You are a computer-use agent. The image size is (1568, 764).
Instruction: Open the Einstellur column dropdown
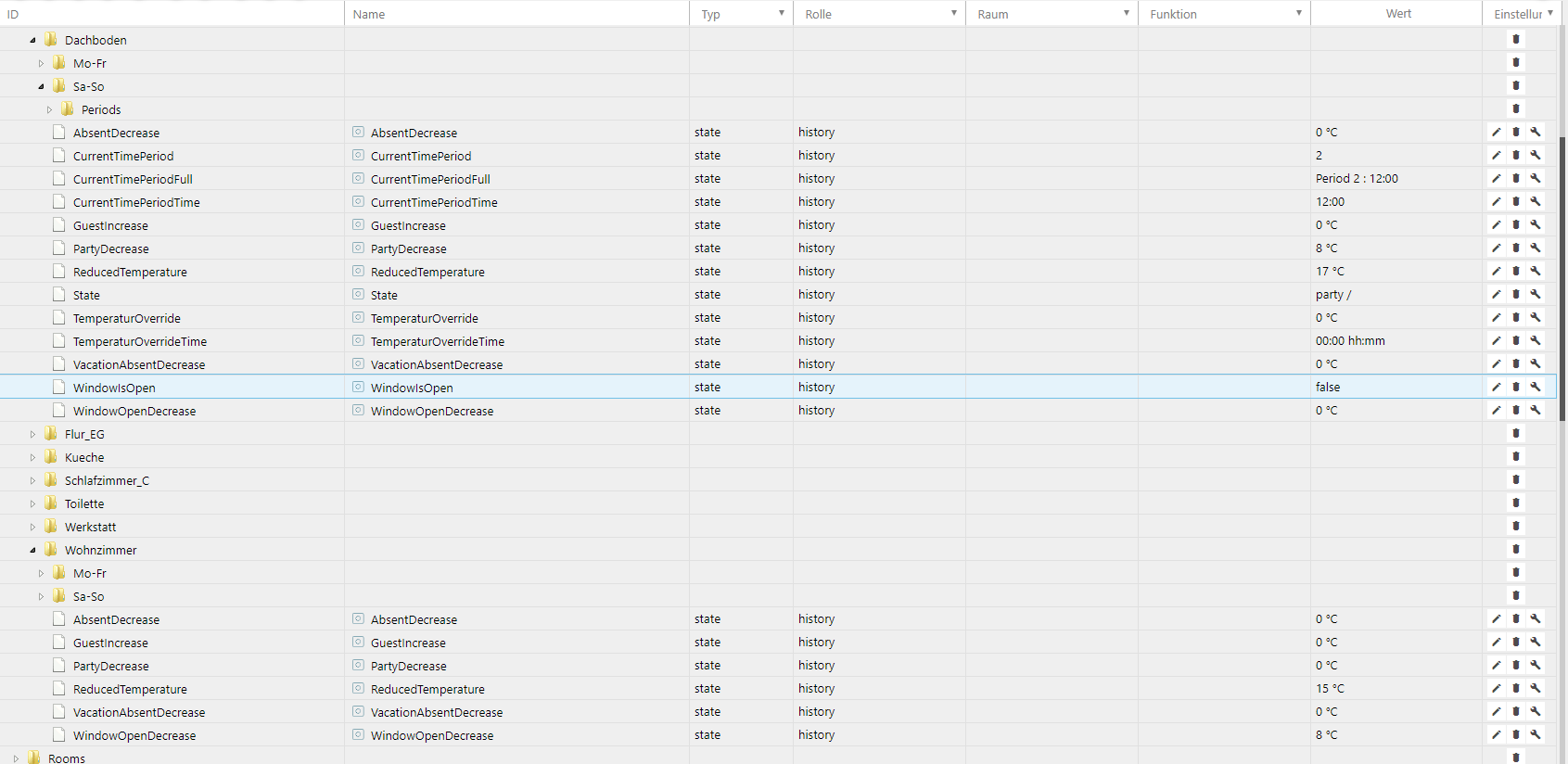[x=1550, y=13]
